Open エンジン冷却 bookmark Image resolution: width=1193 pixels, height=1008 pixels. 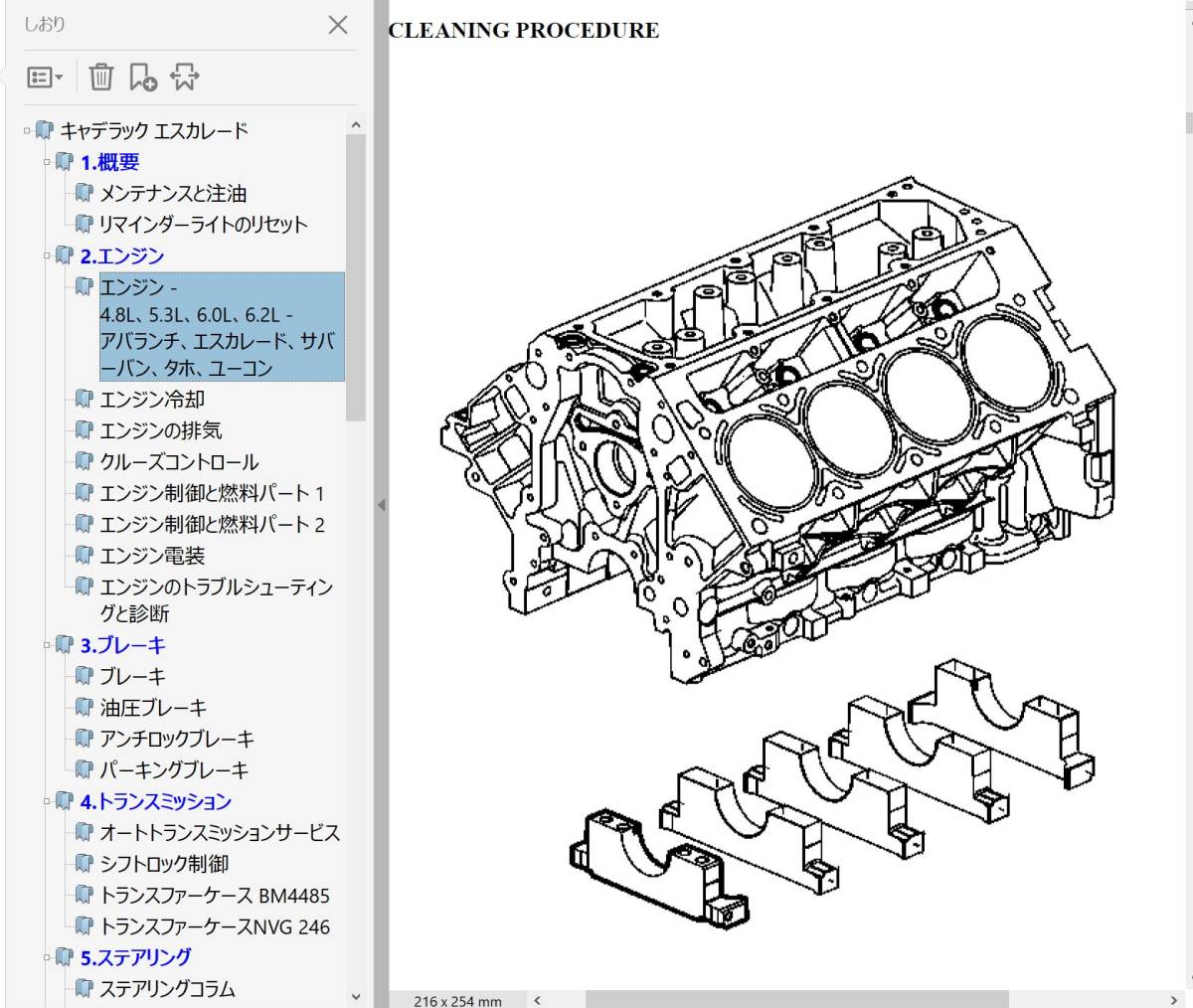click(152, 399)
